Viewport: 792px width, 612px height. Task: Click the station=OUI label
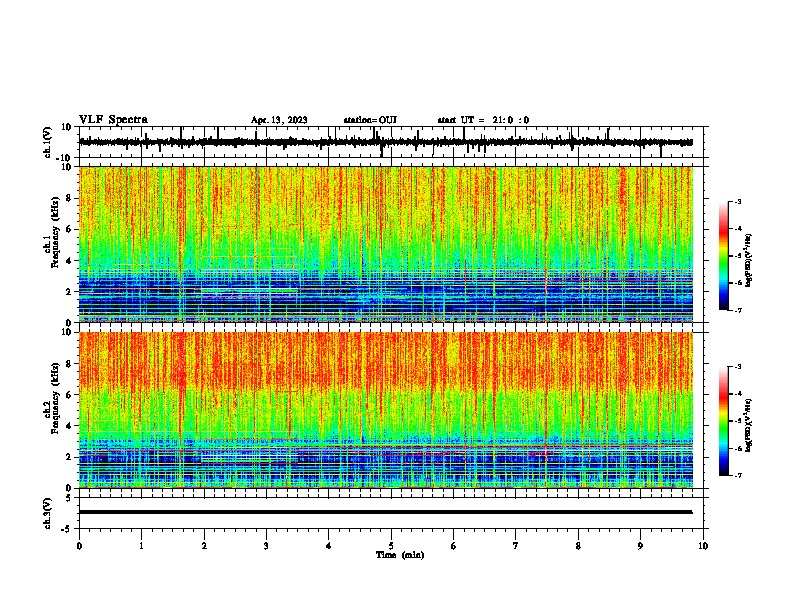click(x=370, y=120)
